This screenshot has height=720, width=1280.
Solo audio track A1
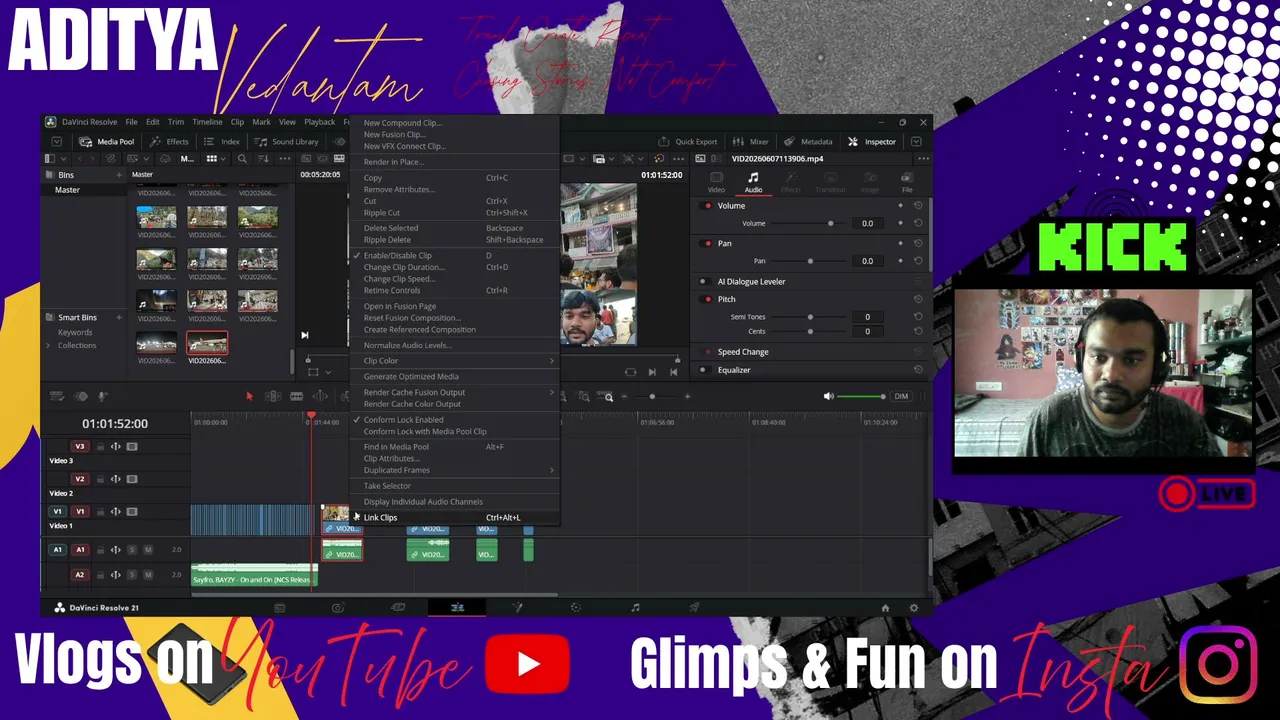click(132, 550)
